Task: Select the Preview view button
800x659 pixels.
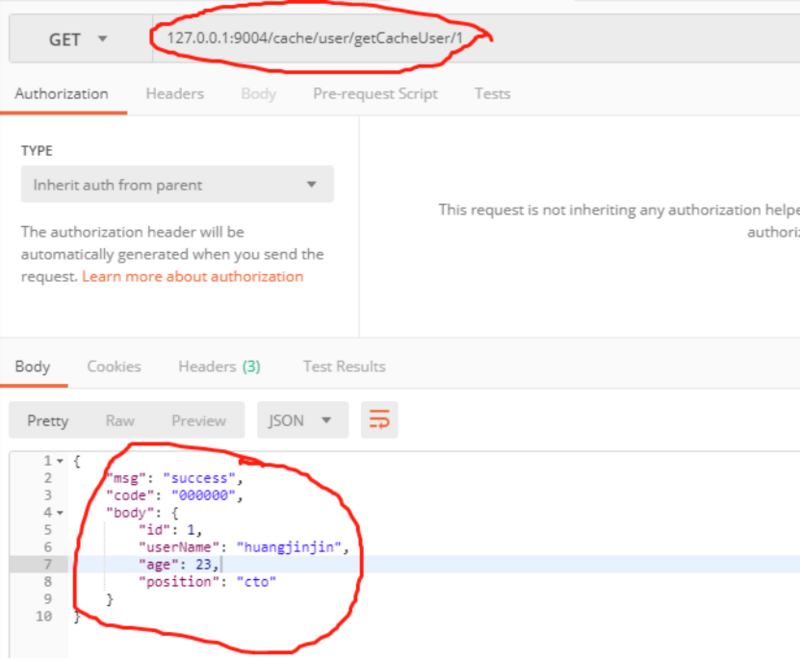Action: tap(199, 421)
